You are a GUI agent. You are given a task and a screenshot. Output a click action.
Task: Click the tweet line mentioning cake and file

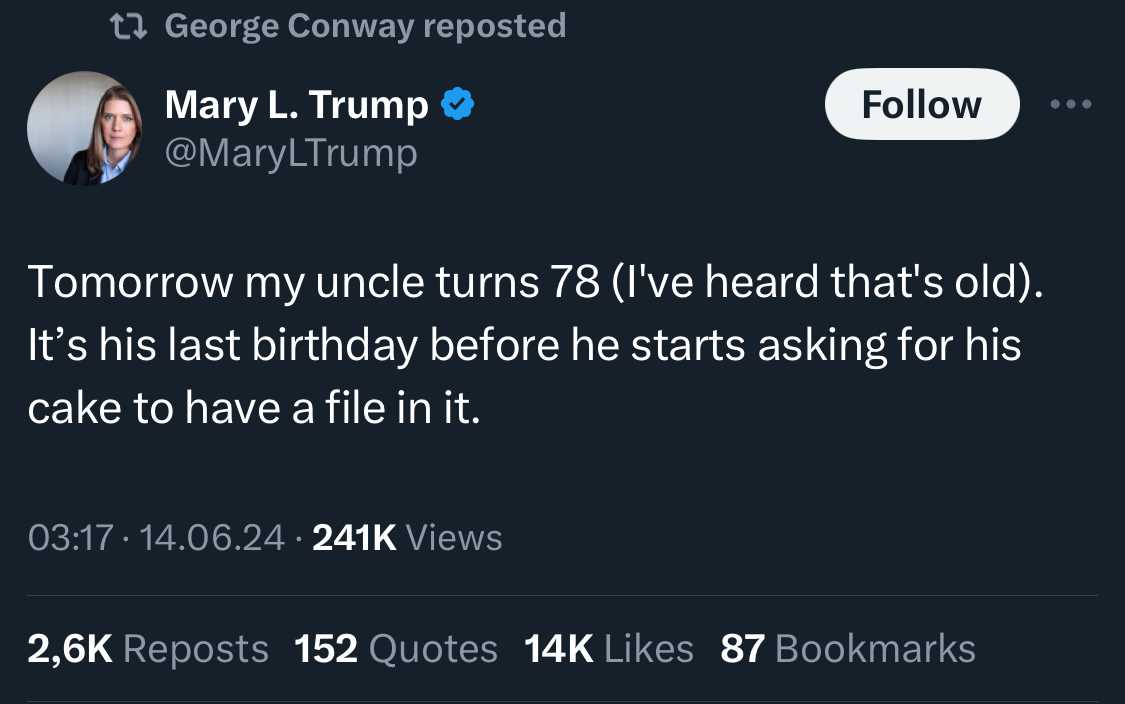254,408
